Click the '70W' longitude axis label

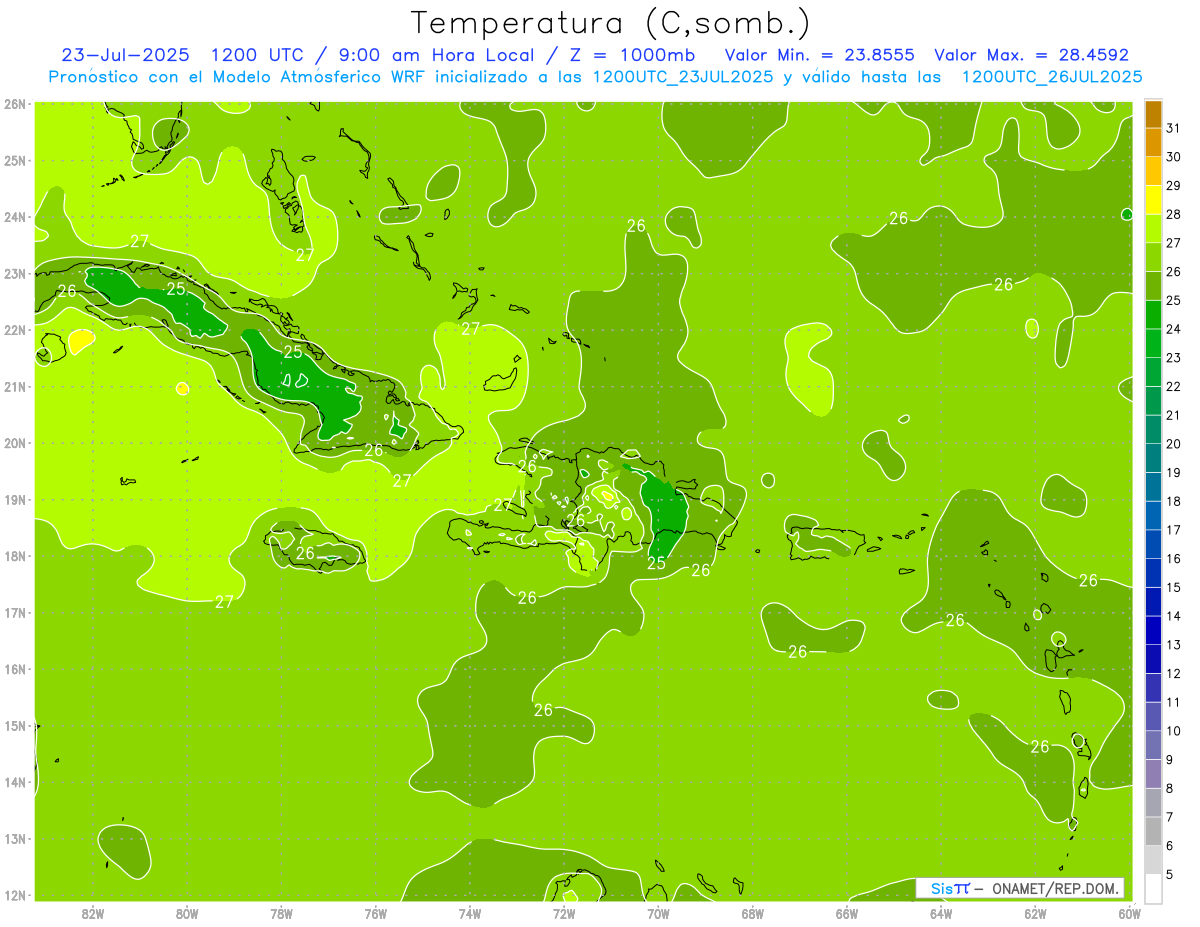coord(658,913)
